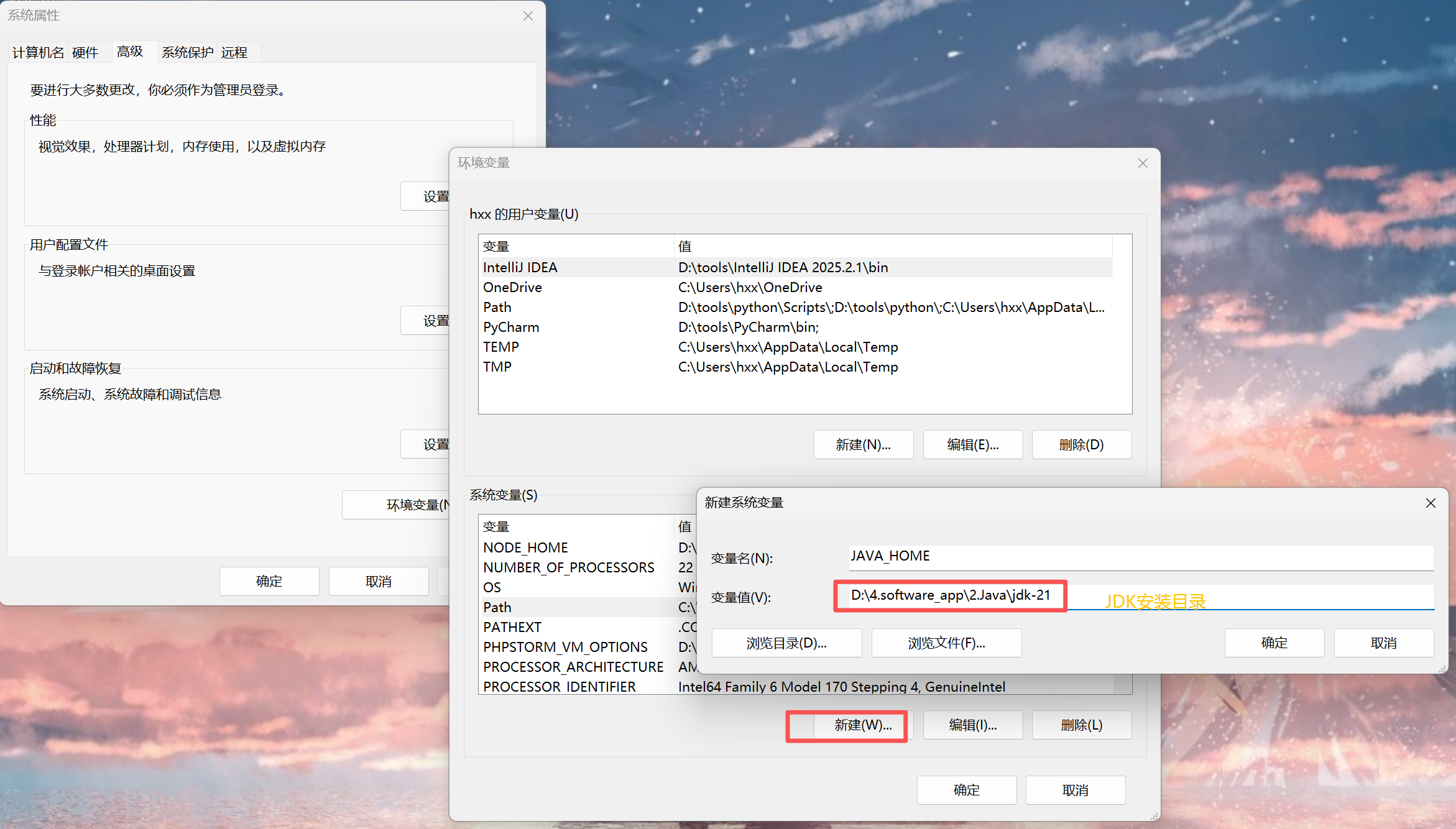Click 删除(D) for user variables
Image resolution: width=1456 pixels, height=829 pixels.
coord(1081,445)
